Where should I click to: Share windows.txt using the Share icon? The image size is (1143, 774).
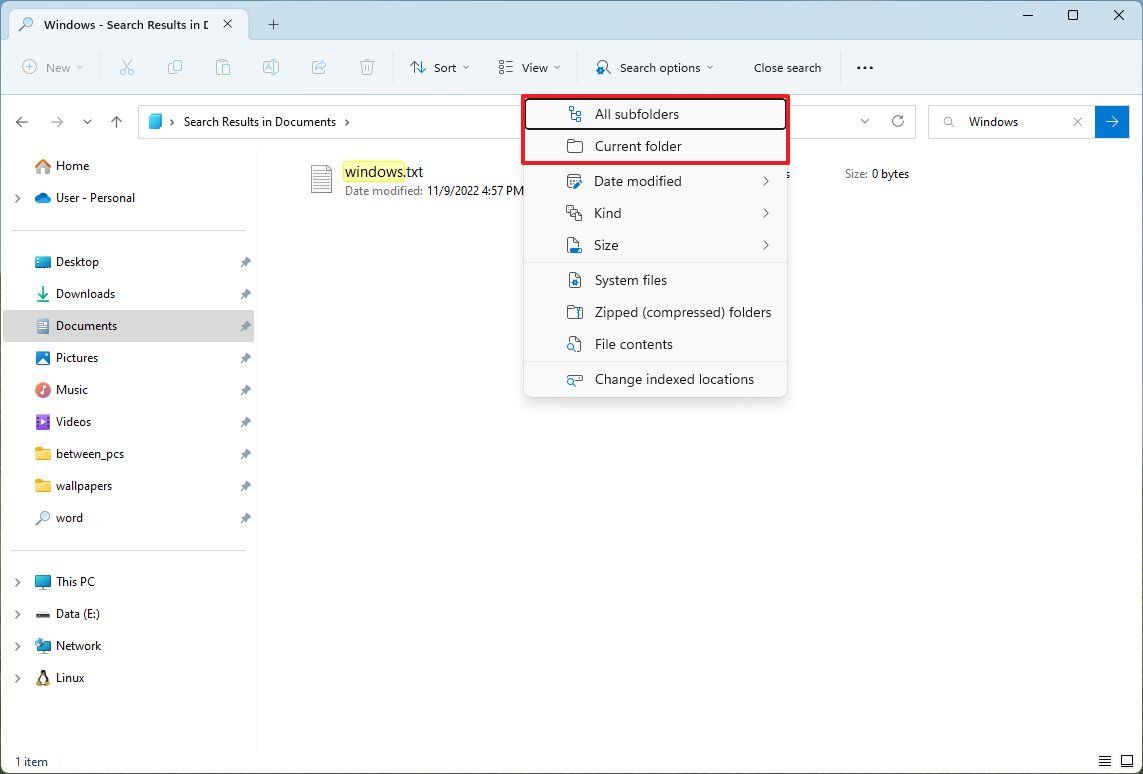[x=318, y=67]
